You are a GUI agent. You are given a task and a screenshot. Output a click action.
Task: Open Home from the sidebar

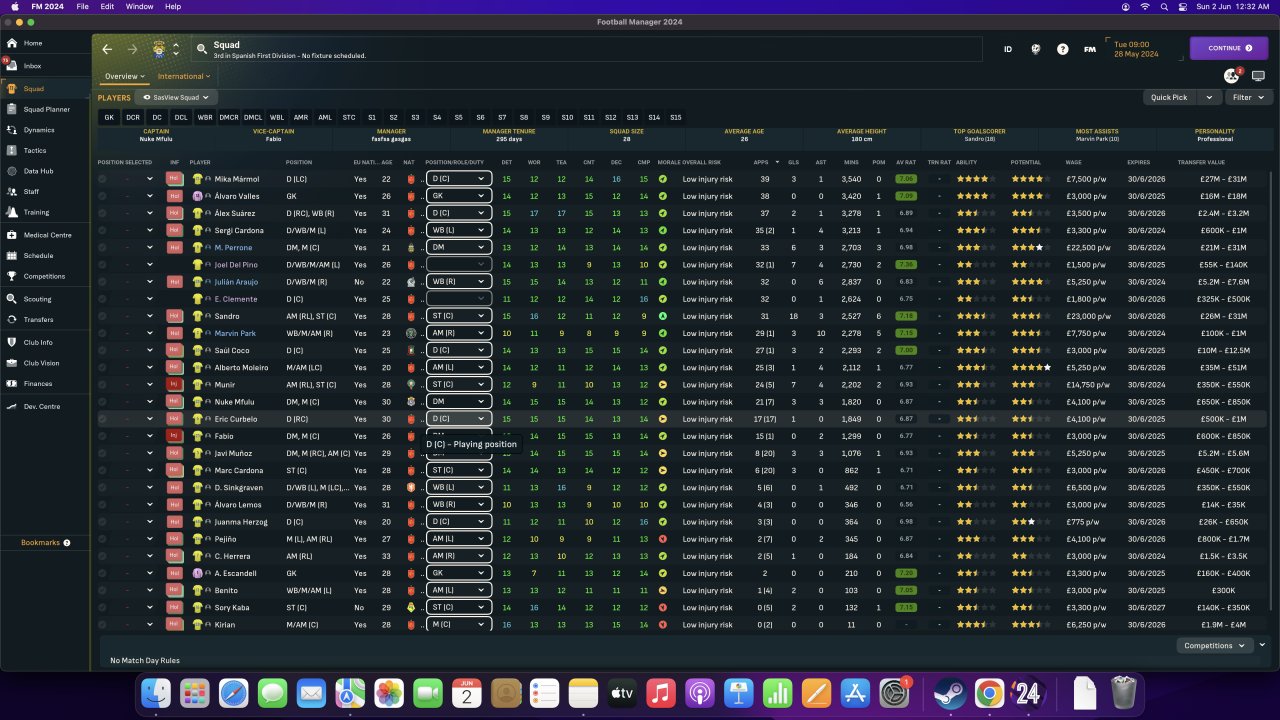[x=32, y=43]
